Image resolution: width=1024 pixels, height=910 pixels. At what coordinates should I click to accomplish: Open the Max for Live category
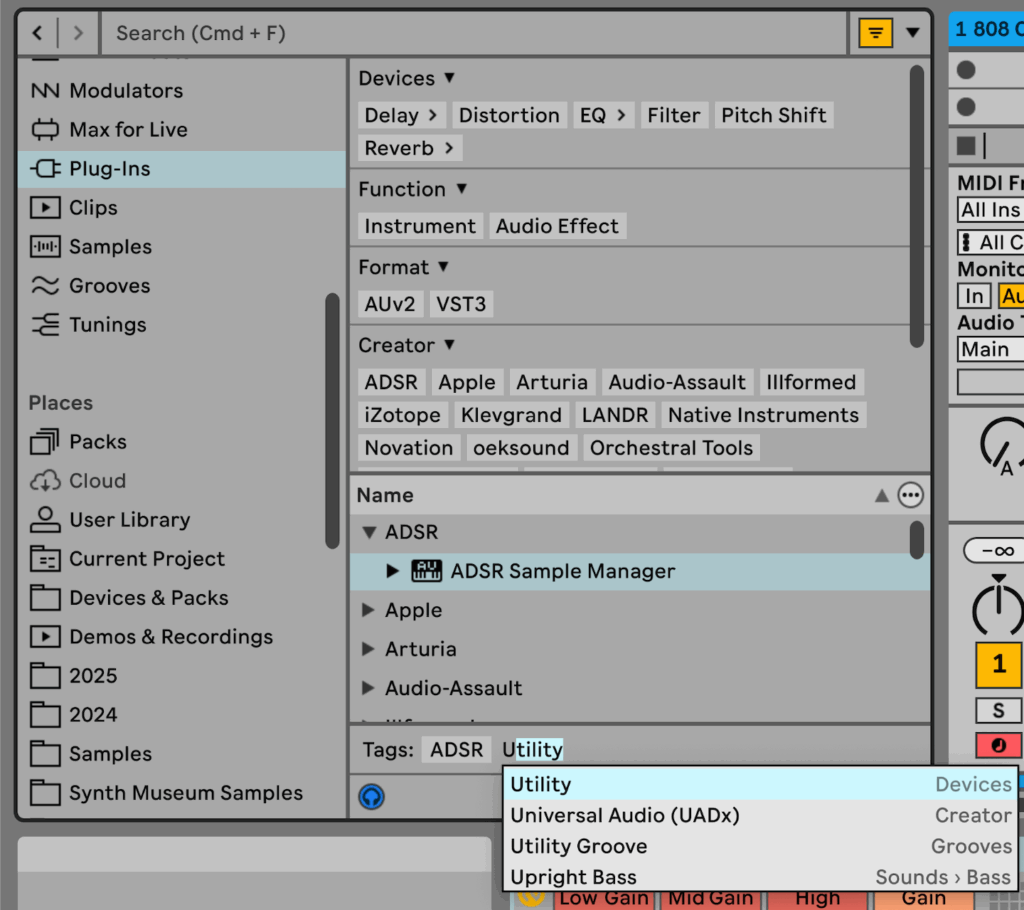pyautogui.click(x=120, y=129)
